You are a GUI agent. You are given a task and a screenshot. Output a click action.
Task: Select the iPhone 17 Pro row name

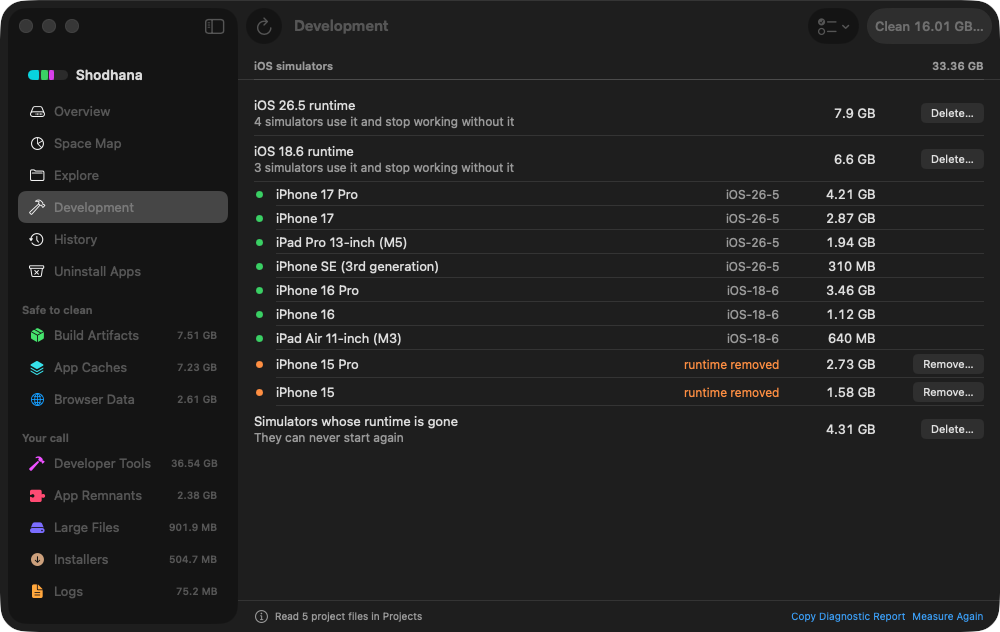pos(316,195)
